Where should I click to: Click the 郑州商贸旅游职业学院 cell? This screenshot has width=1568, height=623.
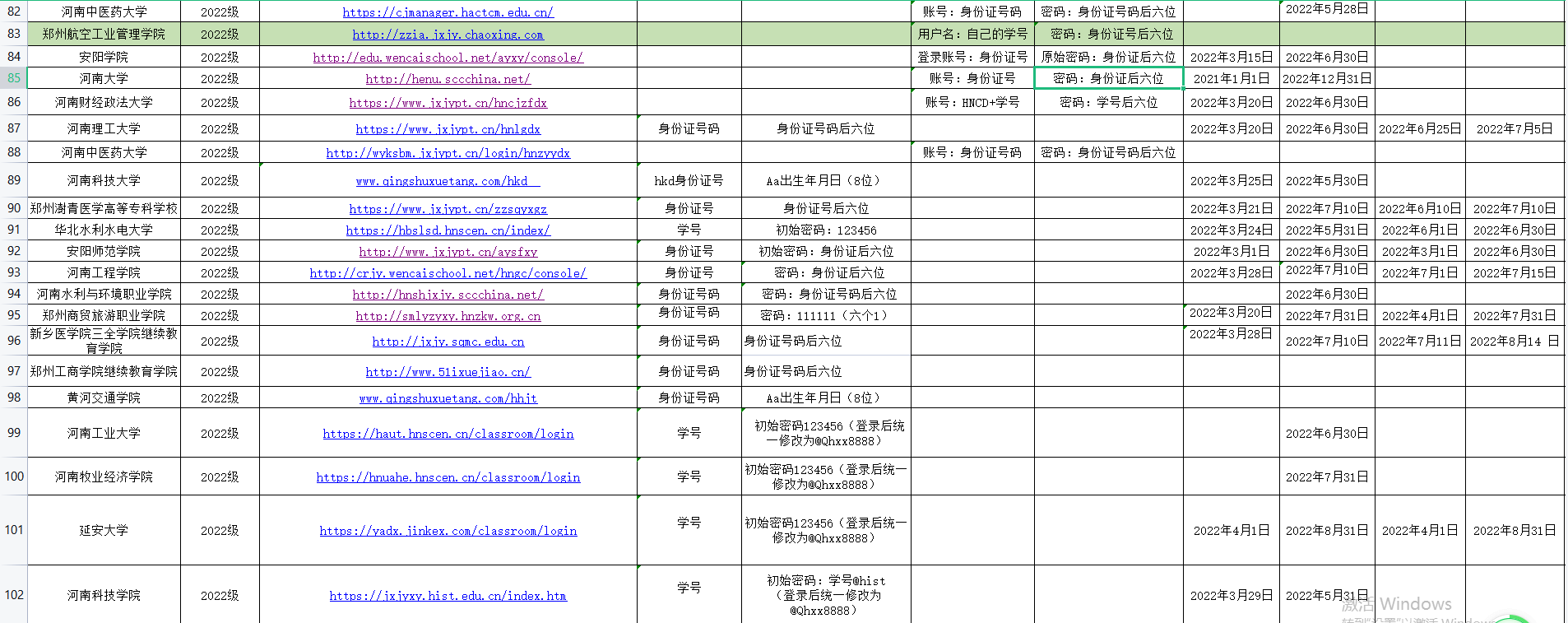pyautogui.click(x=104, y=316)
